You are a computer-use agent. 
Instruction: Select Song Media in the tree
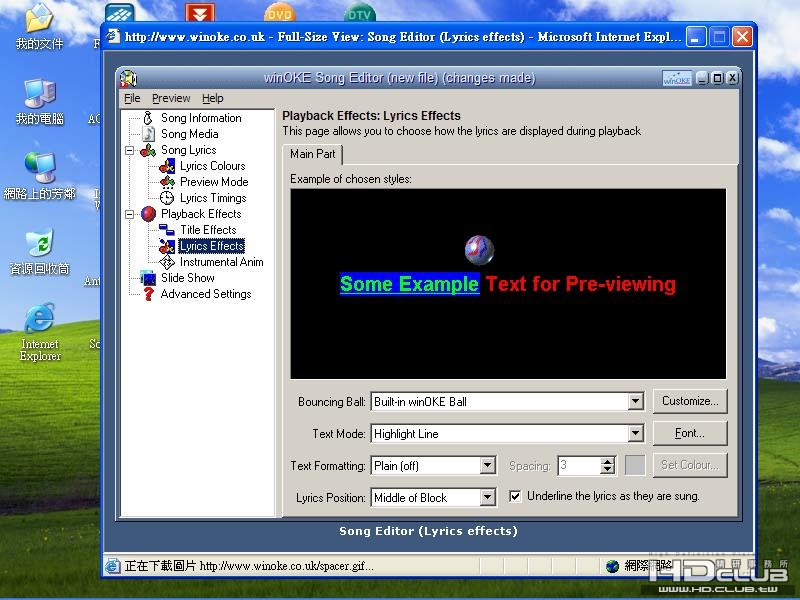[x=190, y=134]
